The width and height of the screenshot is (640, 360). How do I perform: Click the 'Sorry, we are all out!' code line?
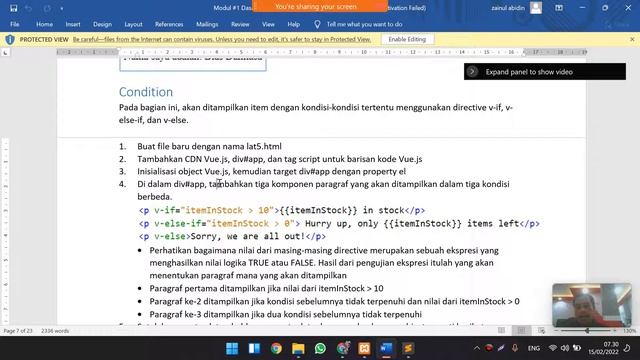[232, 236]
